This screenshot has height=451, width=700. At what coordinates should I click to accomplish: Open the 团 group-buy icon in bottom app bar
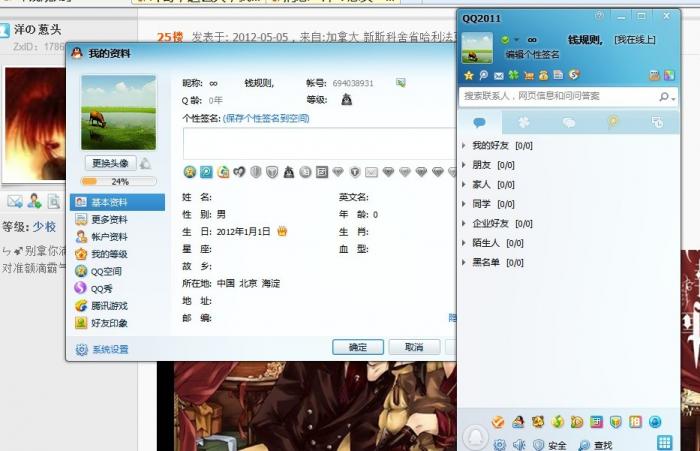pos(596,422)
